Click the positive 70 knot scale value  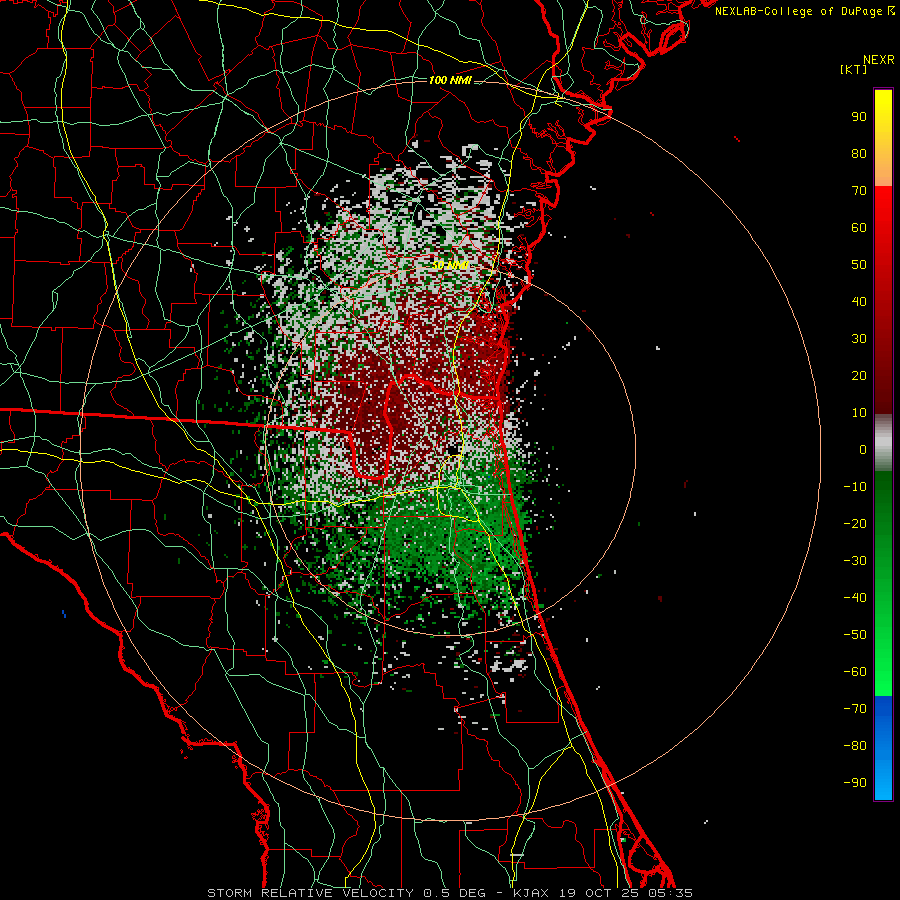tap(859, 191)
